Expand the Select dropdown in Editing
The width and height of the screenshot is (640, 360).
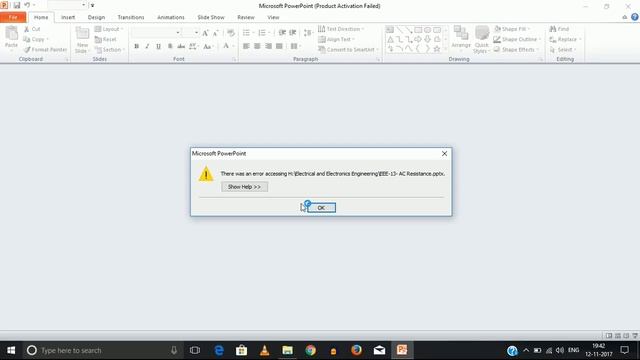point(563,49)
